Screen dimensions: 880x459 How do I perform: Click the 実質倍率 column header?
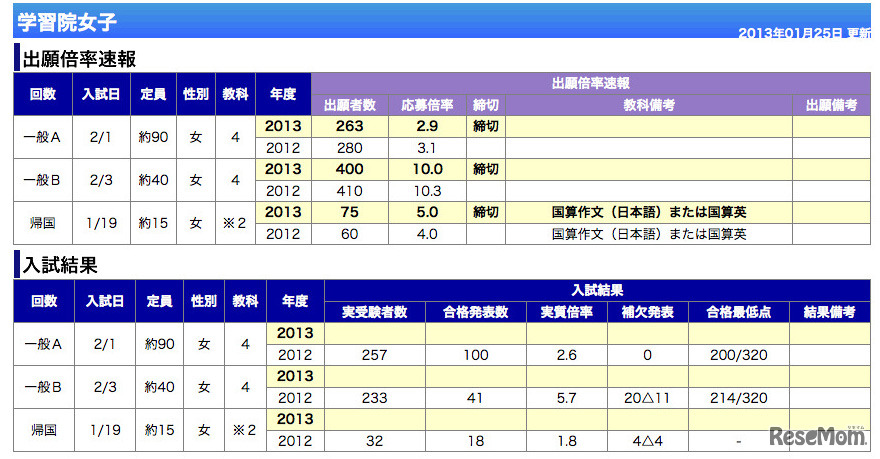tap(566, 312)
